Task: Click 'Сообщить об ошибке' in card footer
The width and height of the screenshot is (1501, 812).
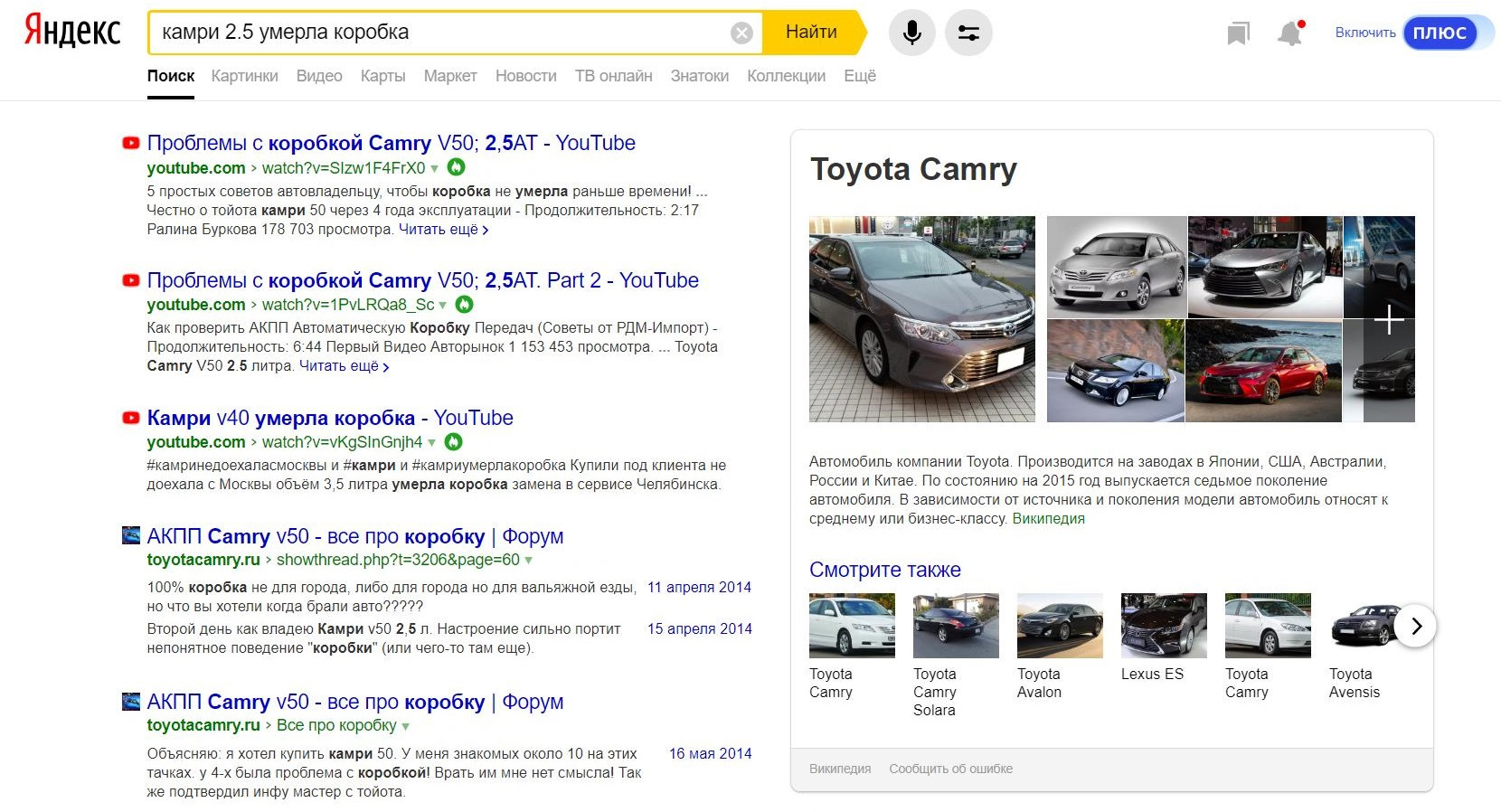Action: tap(950, 769)
